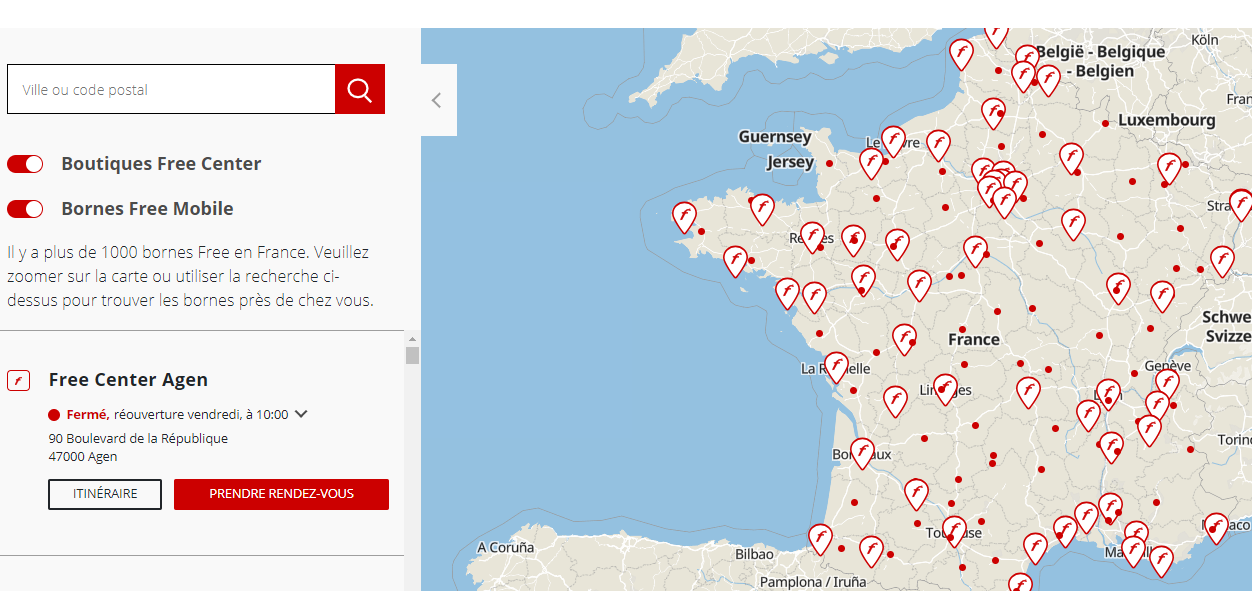Click the Free pin near Genève
The image size is (1252, 591).
tap(1167, 382)
